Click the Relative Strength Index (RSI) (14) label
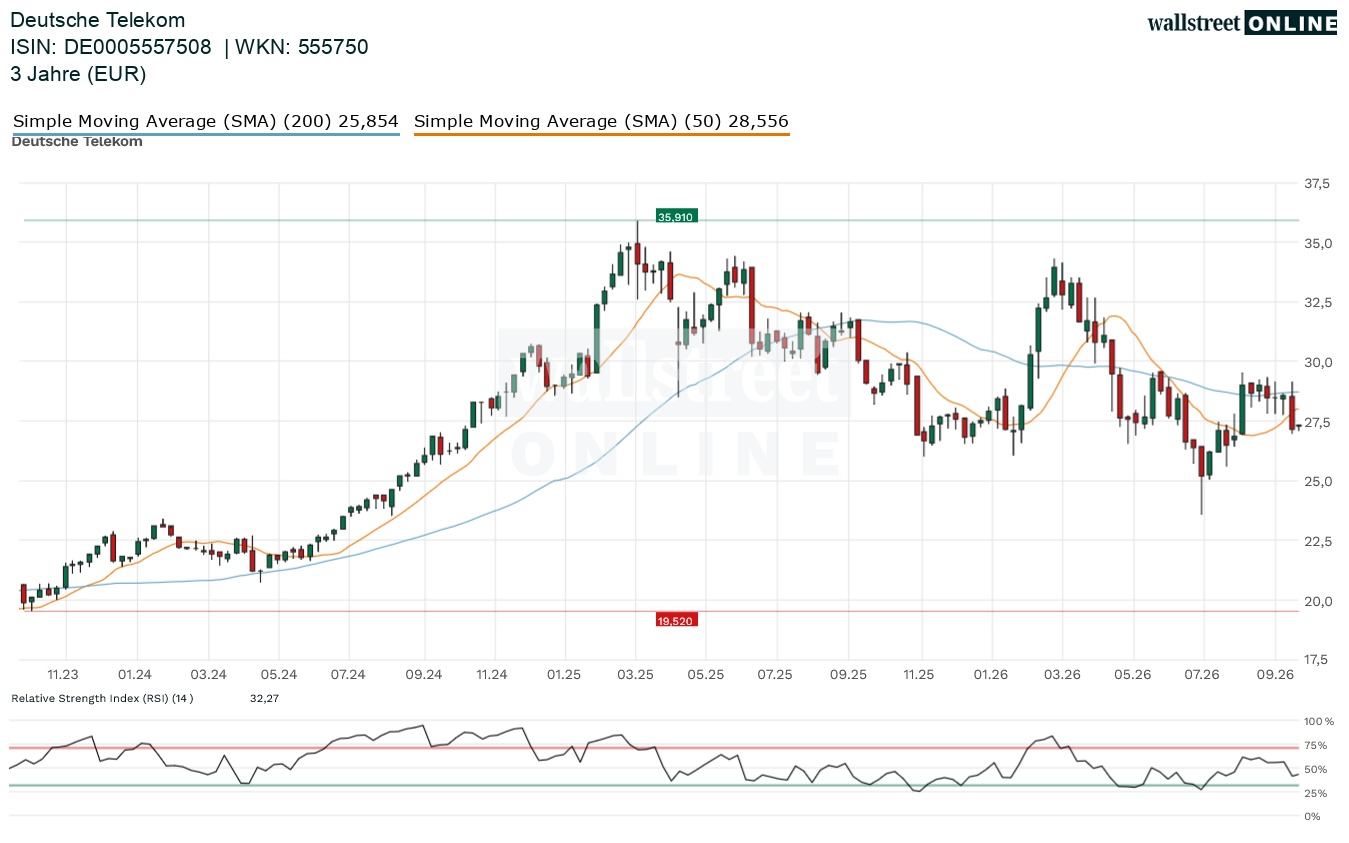Image resolution: width=1349 pixels, height=843 pixels. point(102,698)
